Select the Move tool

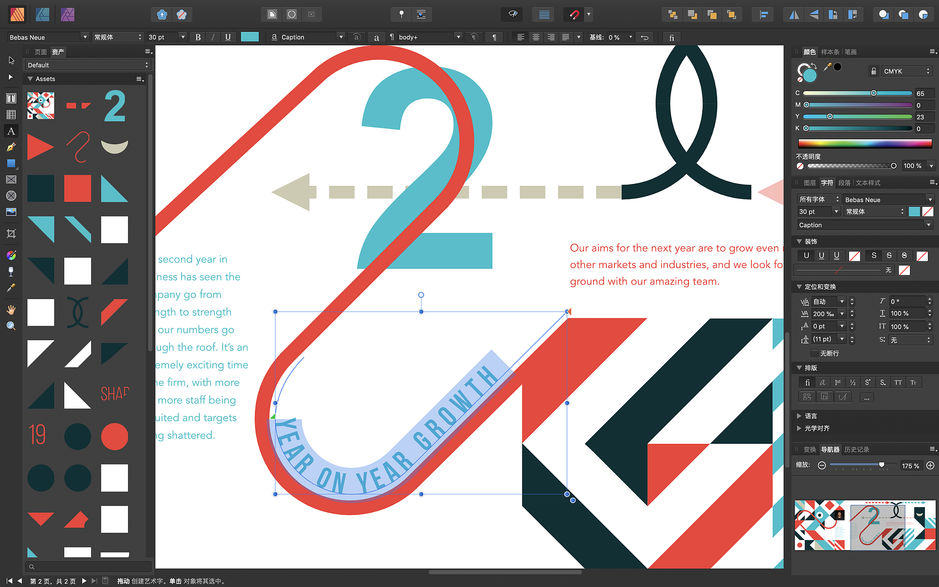(11, 59)
